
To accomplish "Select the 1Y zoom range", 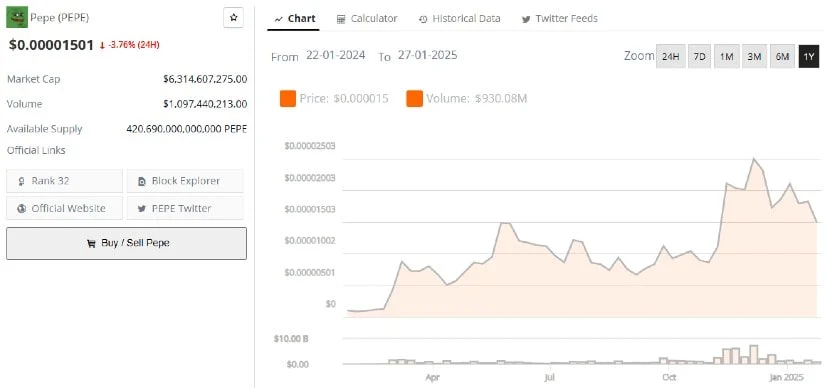I will tap(809, 56).
